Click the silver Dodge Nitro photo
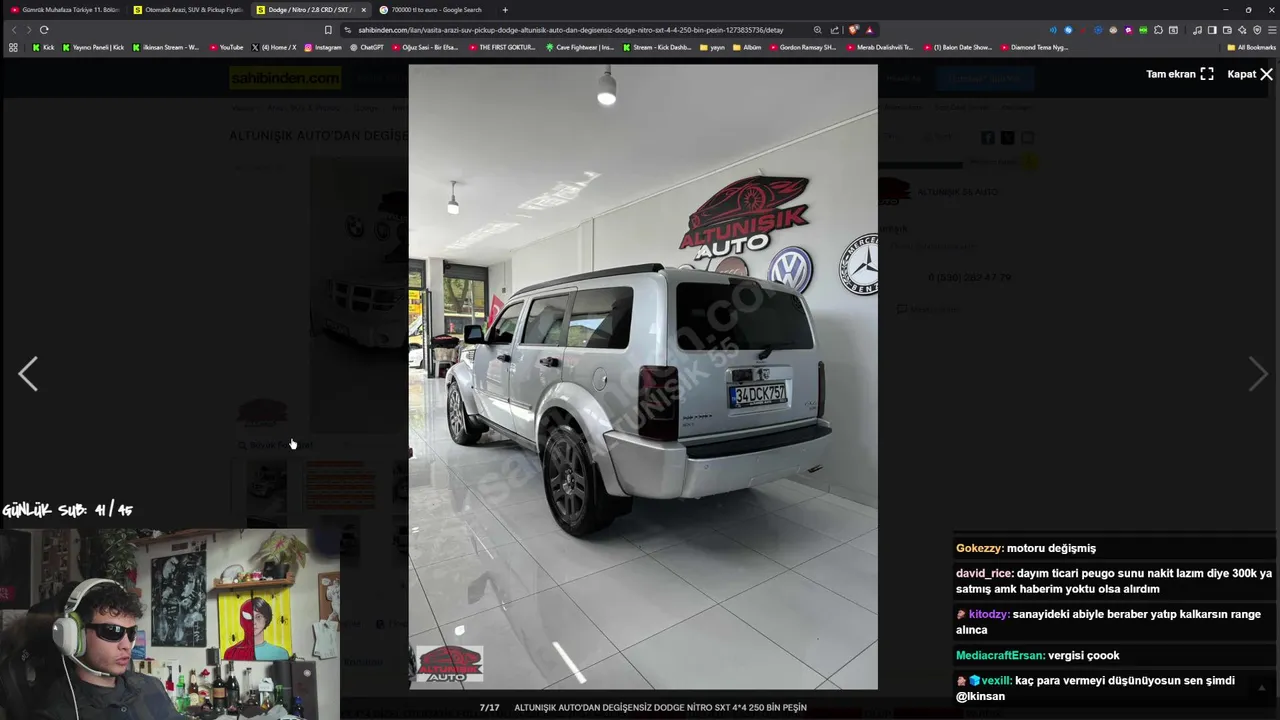This screenshot has width=1280, height=720. [x=643, y=377]
